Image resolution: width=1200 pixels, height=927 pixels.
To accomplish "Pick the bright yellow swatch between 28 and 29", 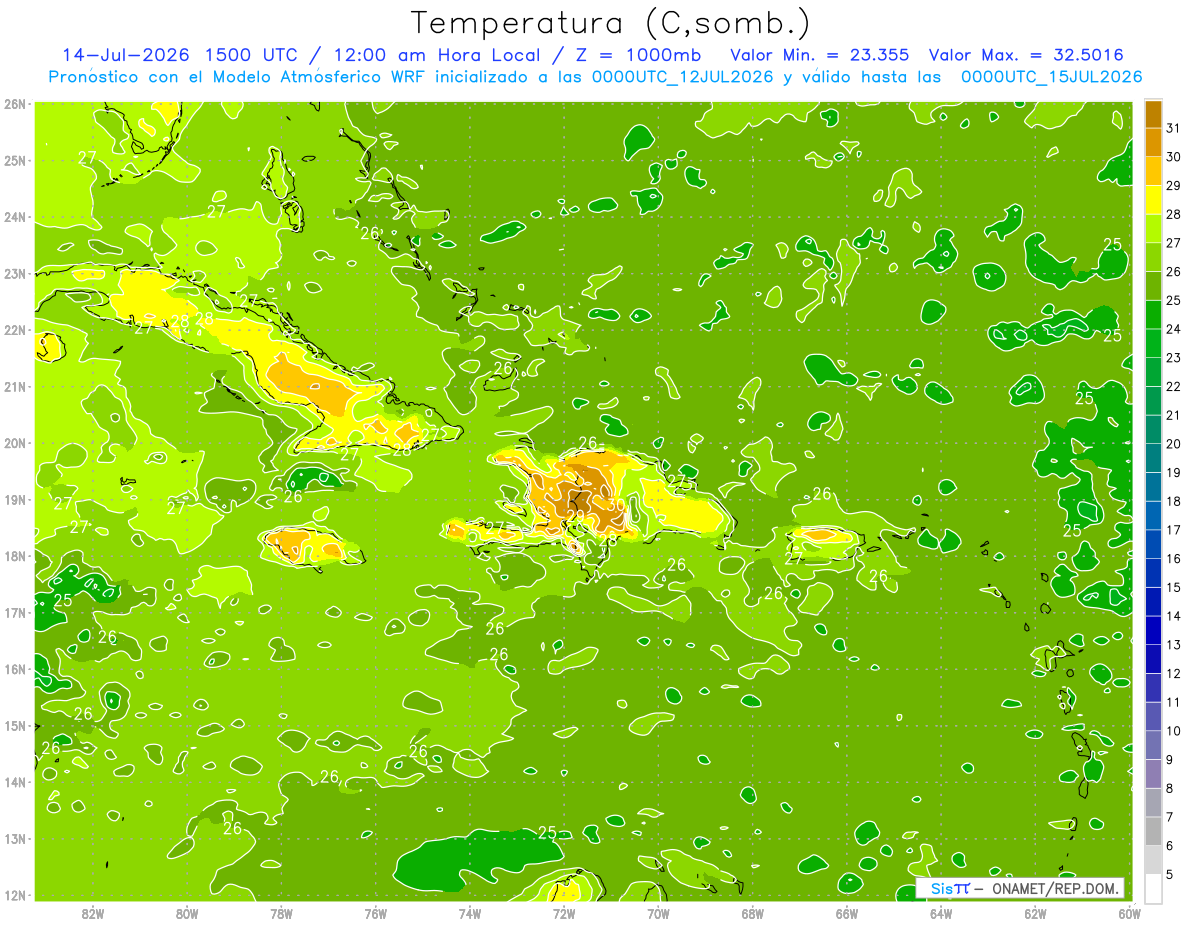I will click(x=1153, y=200).
